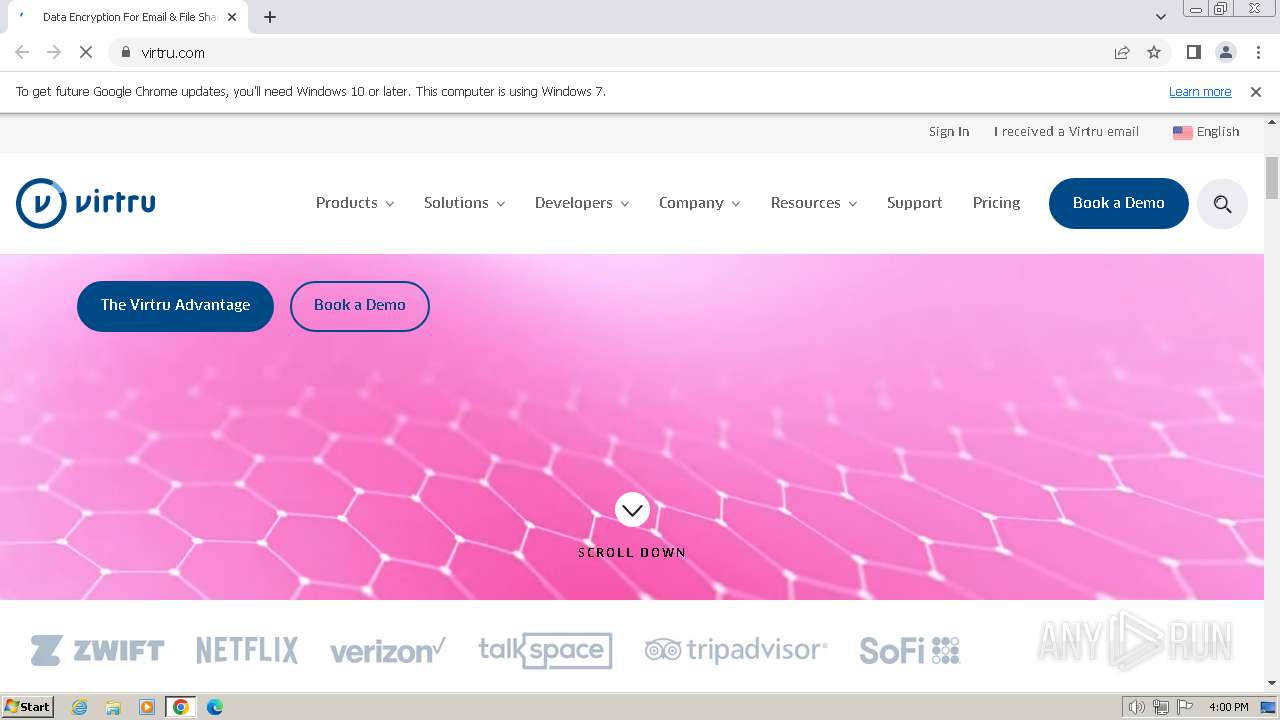Click the SCROLL DOWN text
Image resolution: width=1280 pixels, height=720 pixels.
pyautogui.click(x=632, y=552)
